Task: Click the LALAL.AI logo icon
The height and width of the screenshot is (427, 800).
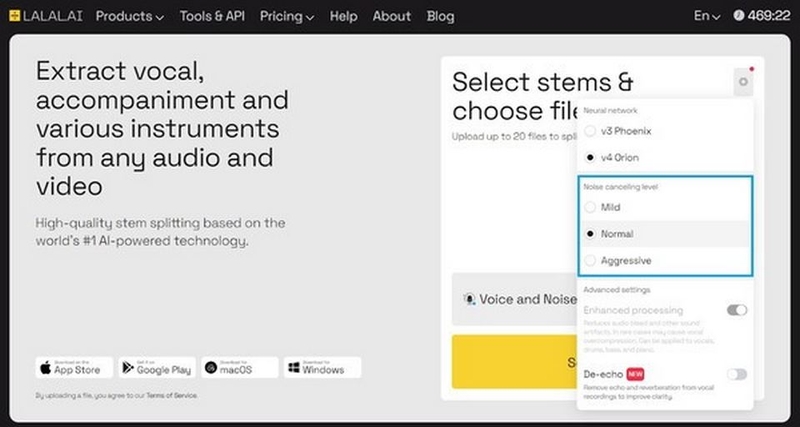Action: coord(14,16)
